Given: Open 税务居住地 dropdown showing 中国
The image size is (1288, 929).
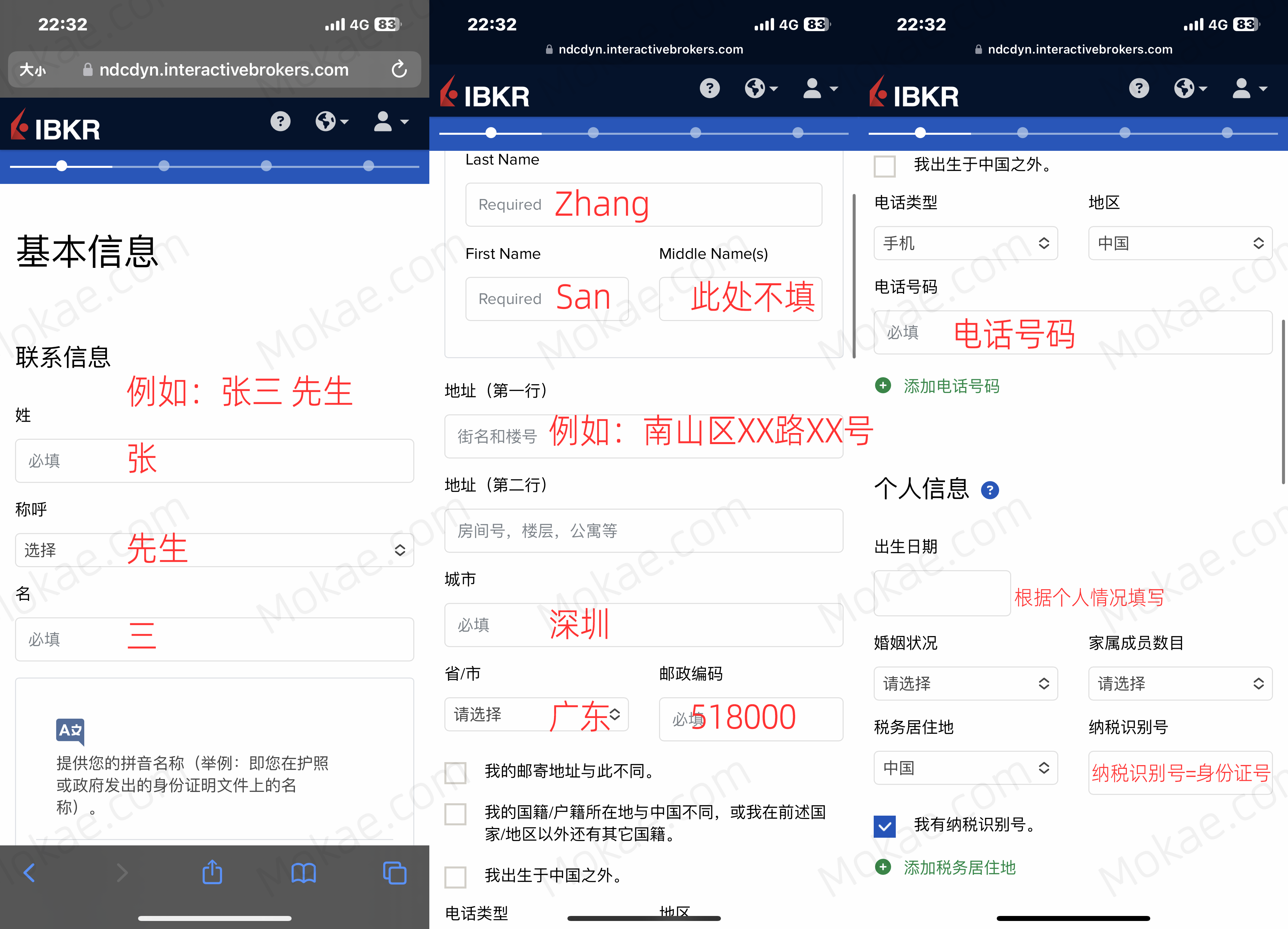Looking at the screenshot, I should (965, 768).
